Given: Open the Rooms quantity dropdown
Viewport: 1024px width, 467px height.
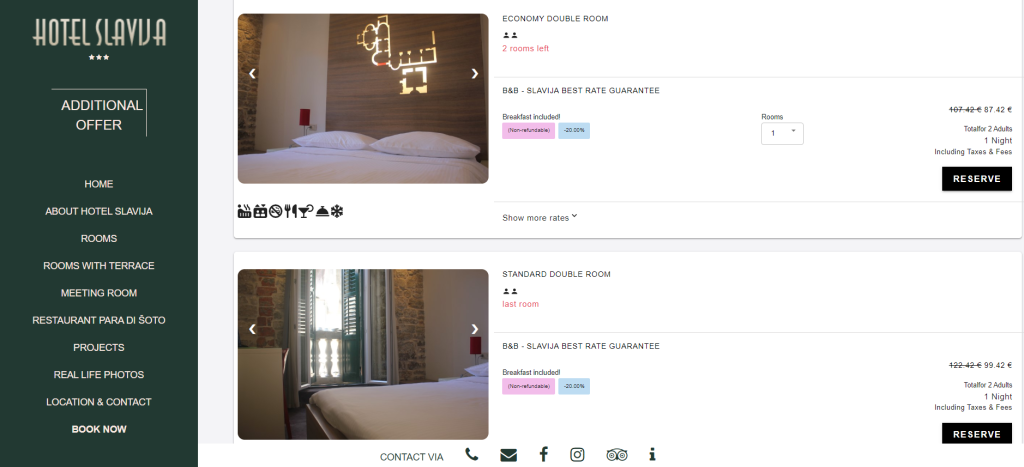Looking at the screenshot, I should click(782, 133).
